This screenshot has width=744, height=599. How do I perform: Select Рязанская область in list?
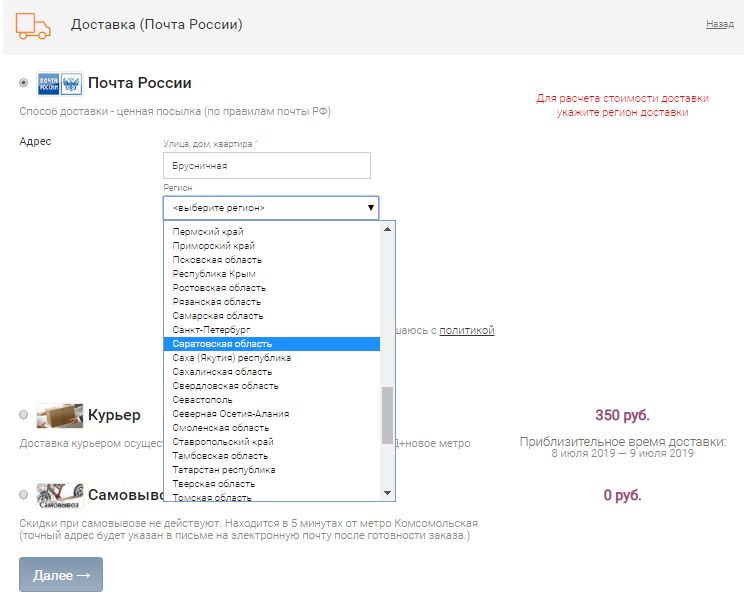pos(271,302)
